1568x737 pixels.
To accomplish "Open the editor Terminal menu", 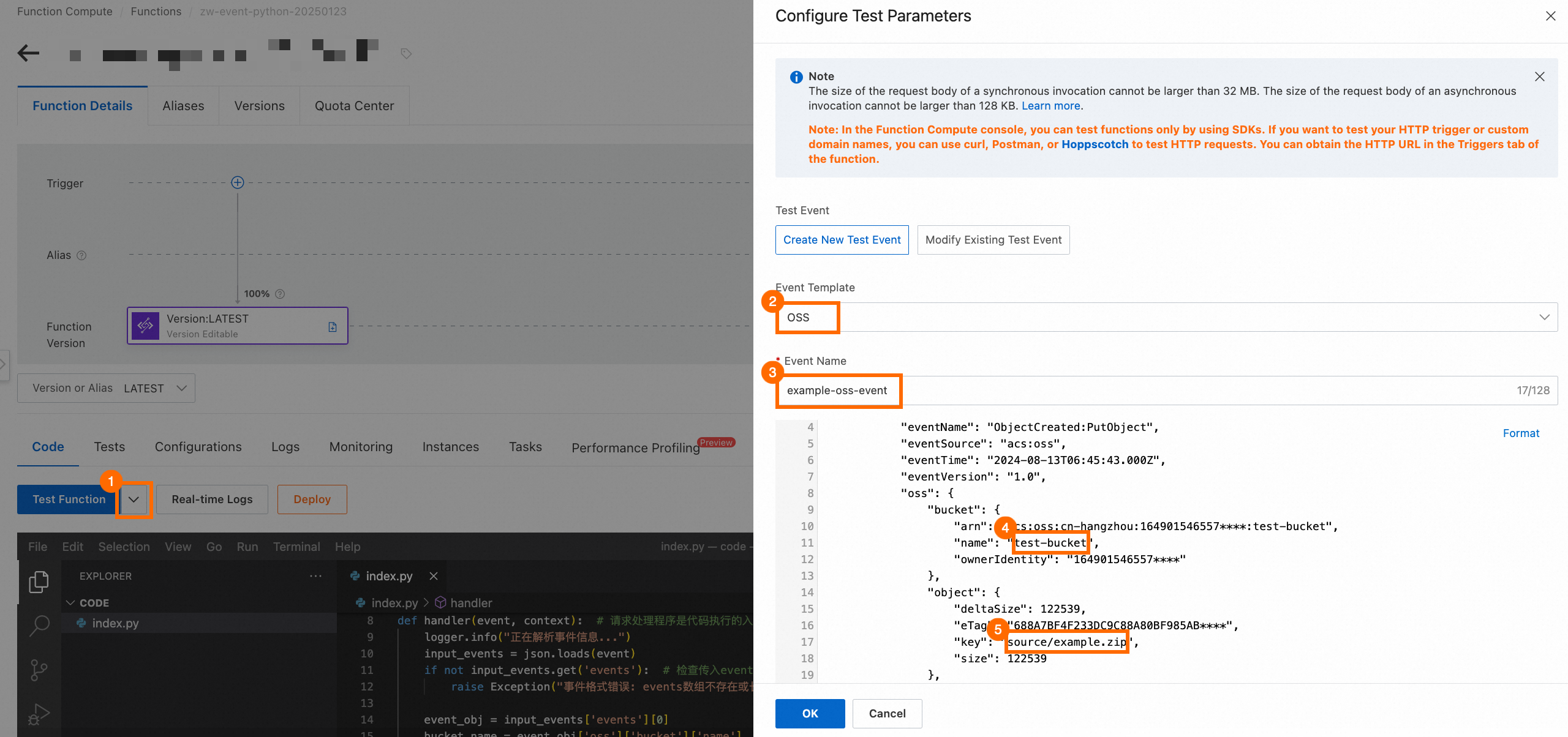I will coord(296,547).
